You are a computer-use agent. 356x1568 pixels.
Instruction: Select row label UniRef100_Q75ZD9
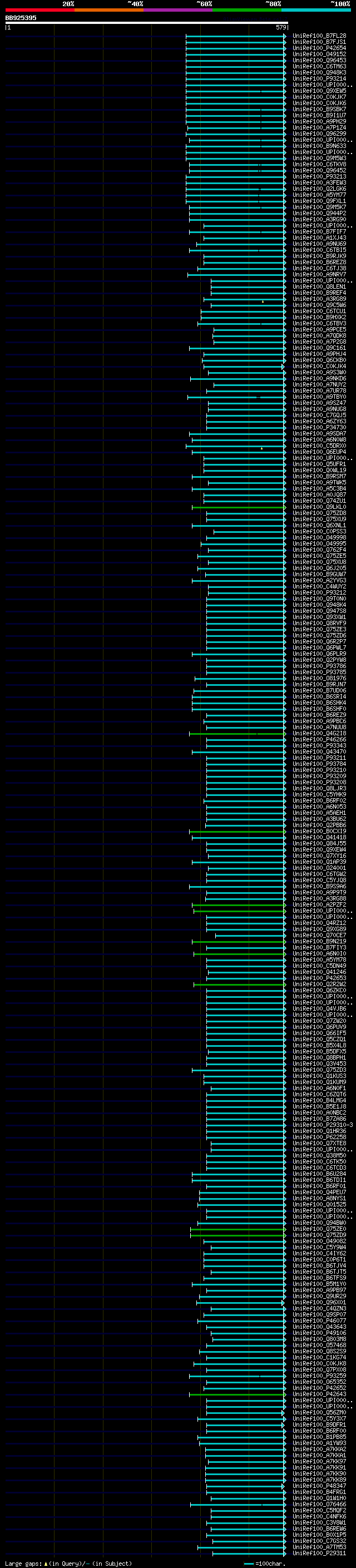tap(319, 1235)
